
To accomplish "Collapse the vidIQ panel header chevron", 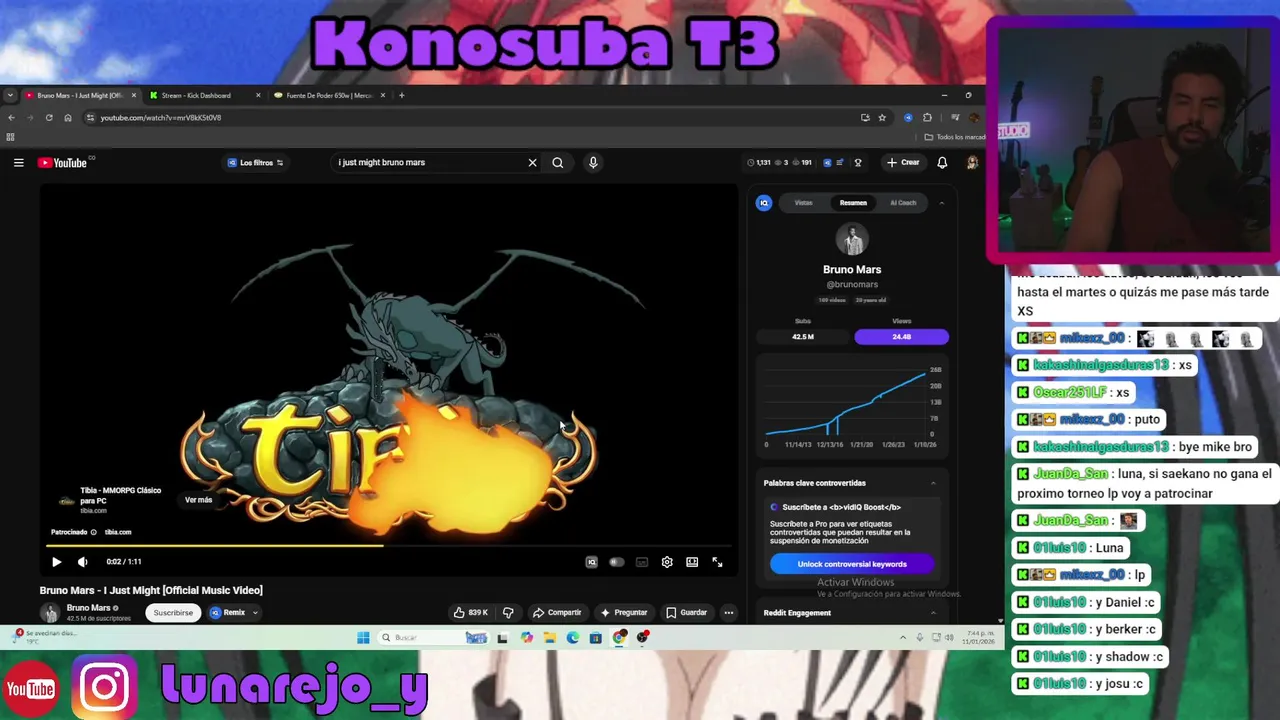I will 941,203.
